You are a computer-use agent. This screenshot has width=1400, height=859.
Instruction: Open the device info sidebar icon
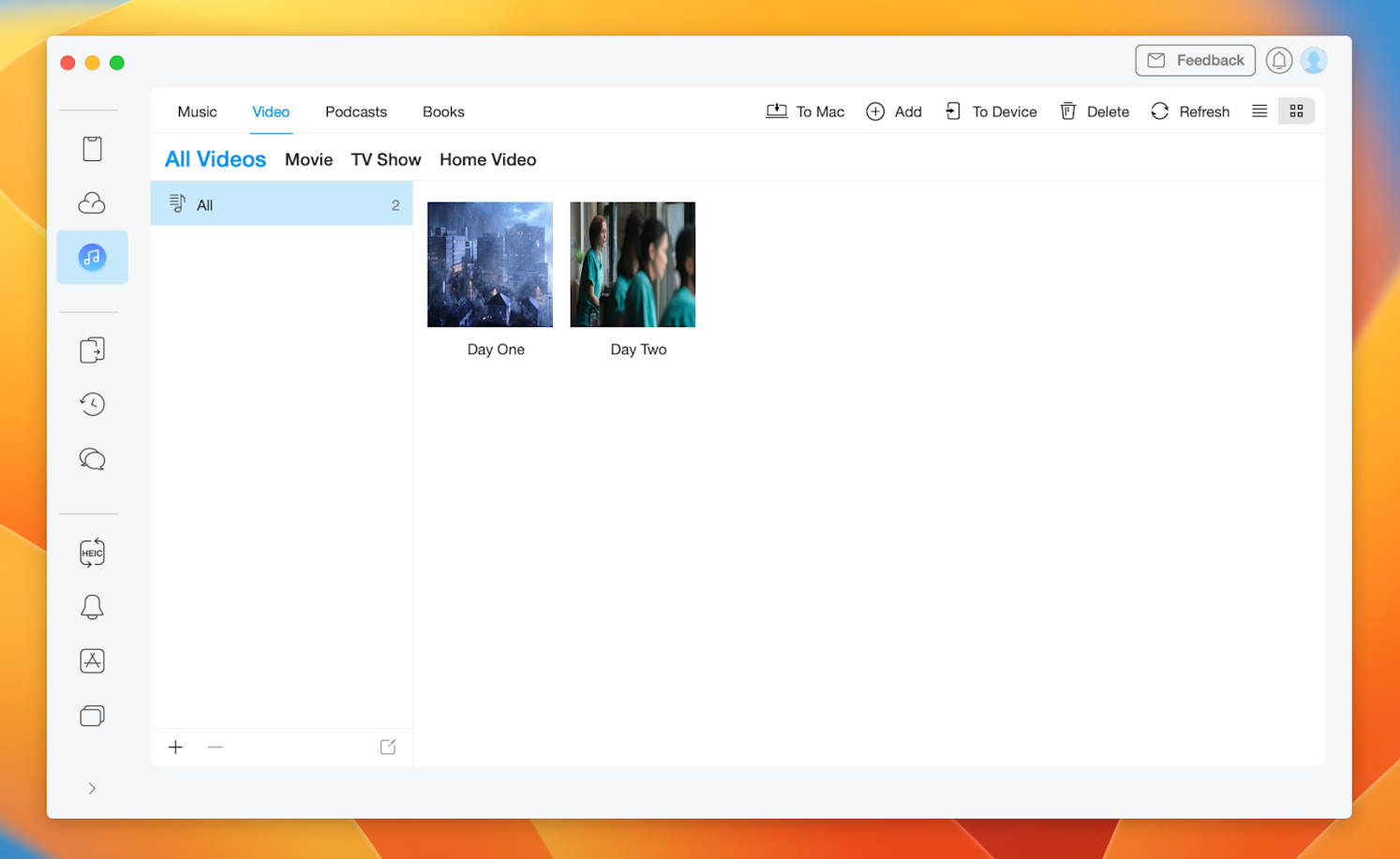coord(92,149)
